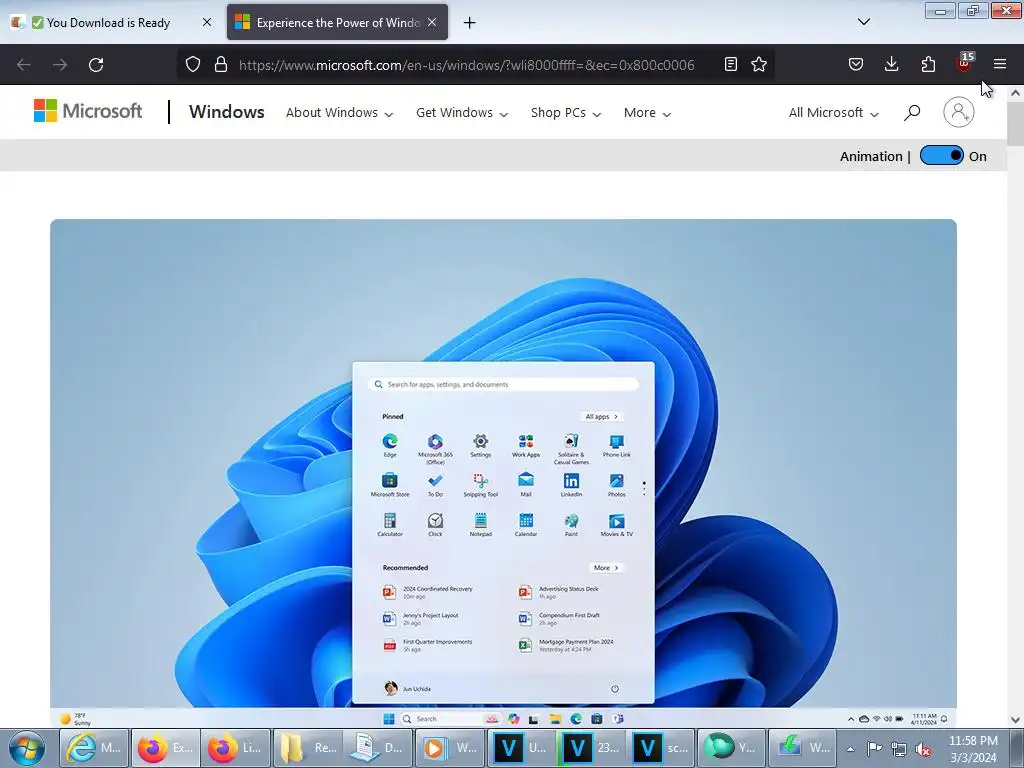
Task: Open the site search magnifier icon
Action: (x=912, y=112)
